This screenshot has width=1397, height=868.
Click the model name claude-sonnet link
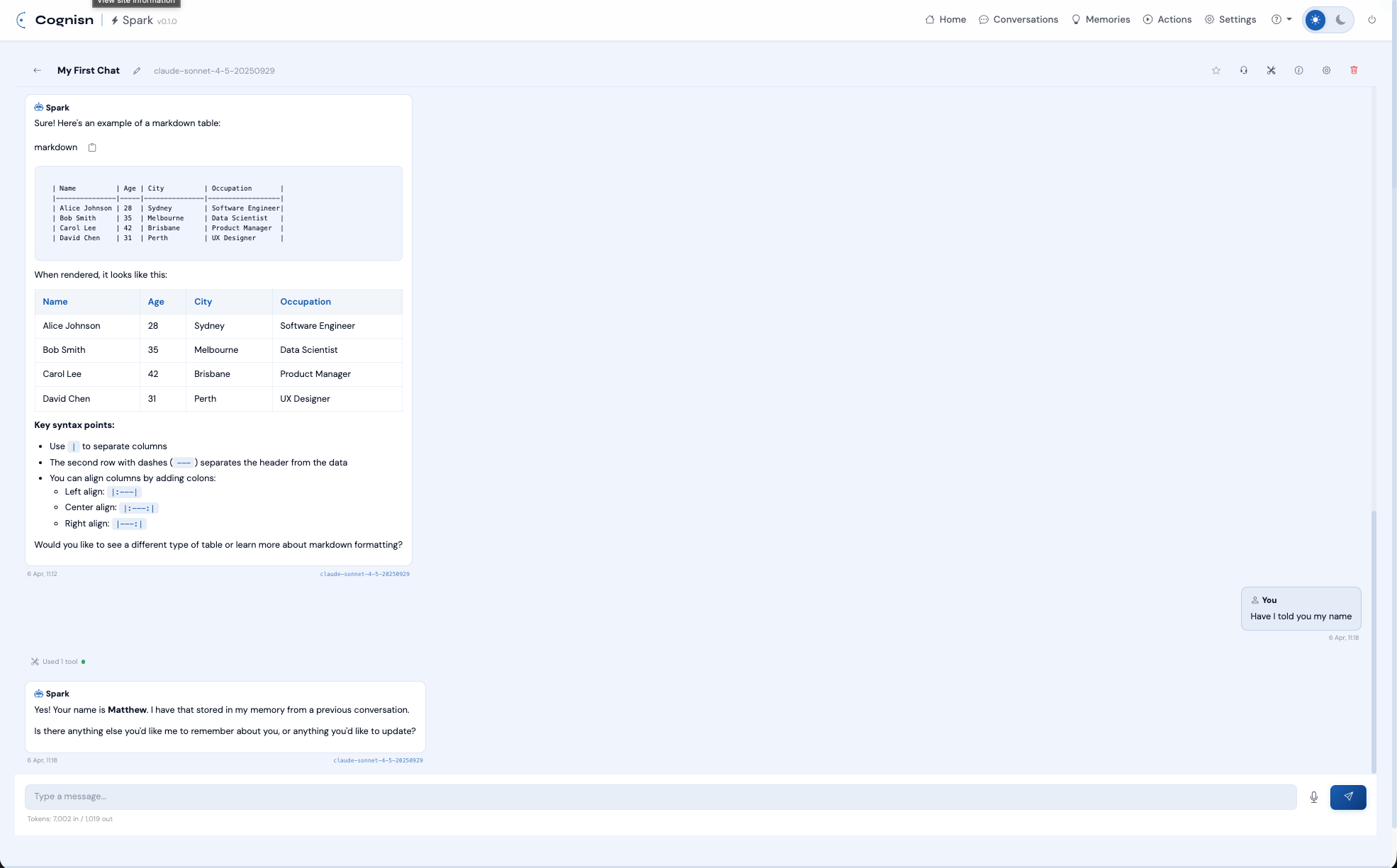tap(214, 70)
